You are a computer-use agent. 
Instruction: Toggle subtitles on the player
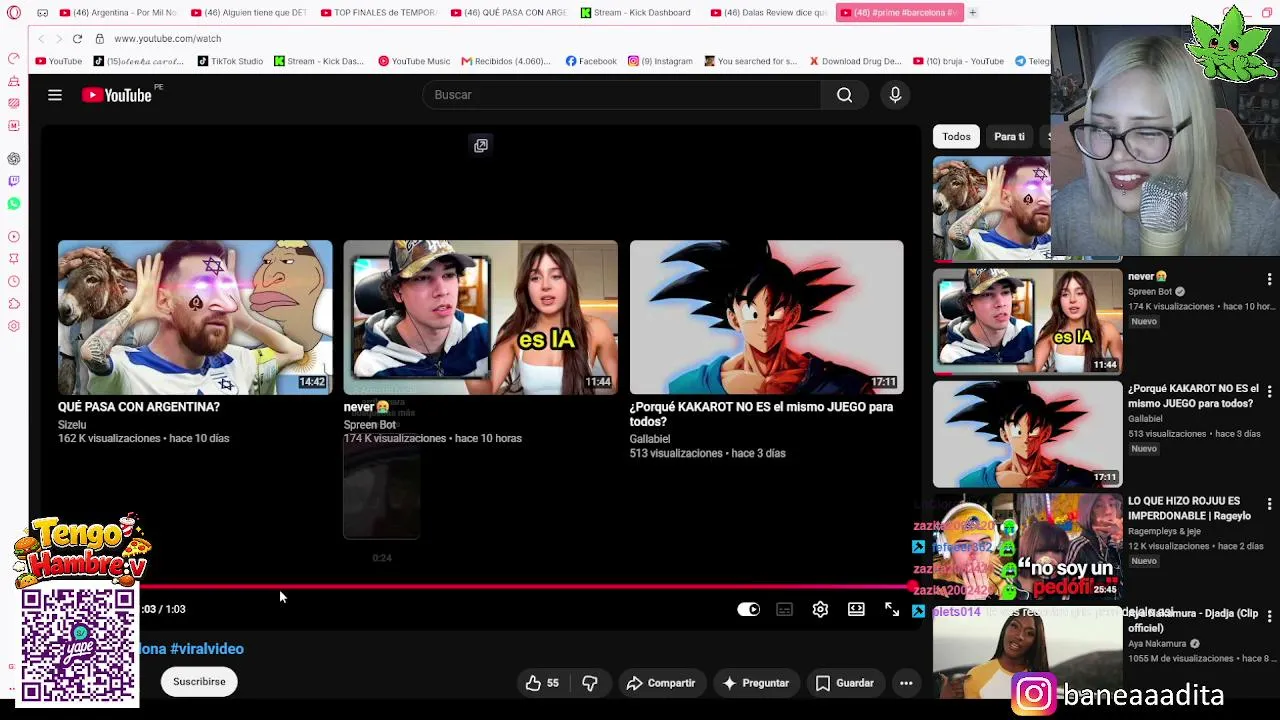(x=784, y=609)
